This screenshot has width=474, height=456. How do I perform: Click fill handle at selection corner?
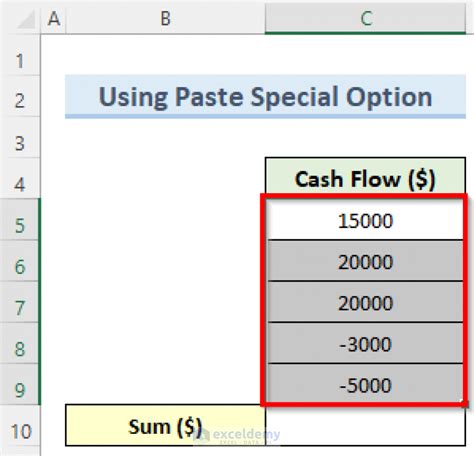click(x=464, y=403)
